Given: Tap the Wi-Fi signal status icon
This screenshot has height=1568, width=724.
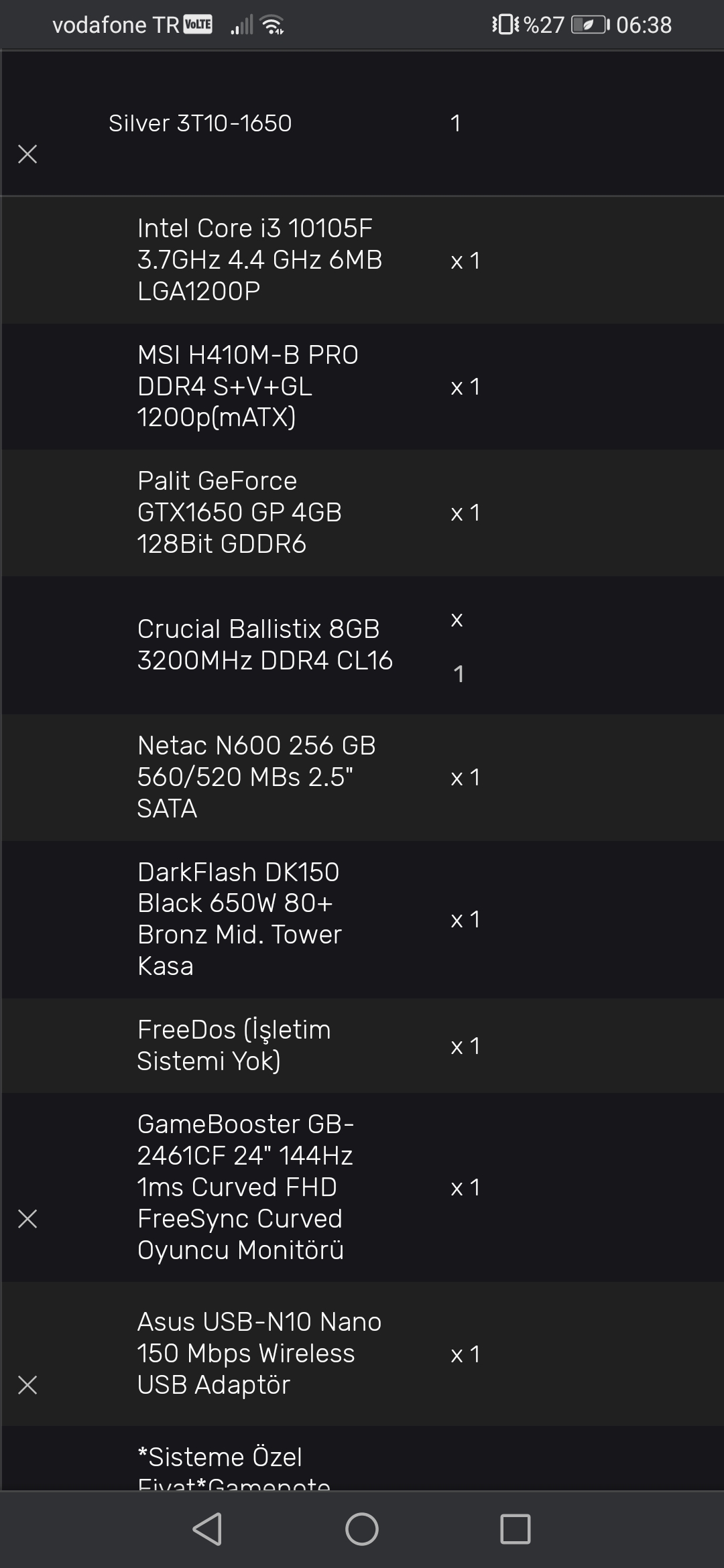Looking at the screenshot, I should coord(273,25).
